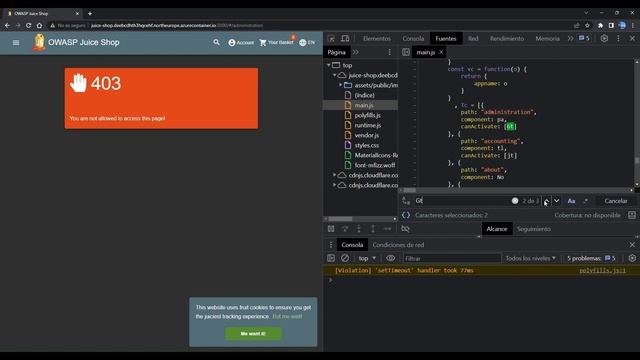Open the Red network tab
640x360 pixels.
pyautogui.click(x=473, y=38)
